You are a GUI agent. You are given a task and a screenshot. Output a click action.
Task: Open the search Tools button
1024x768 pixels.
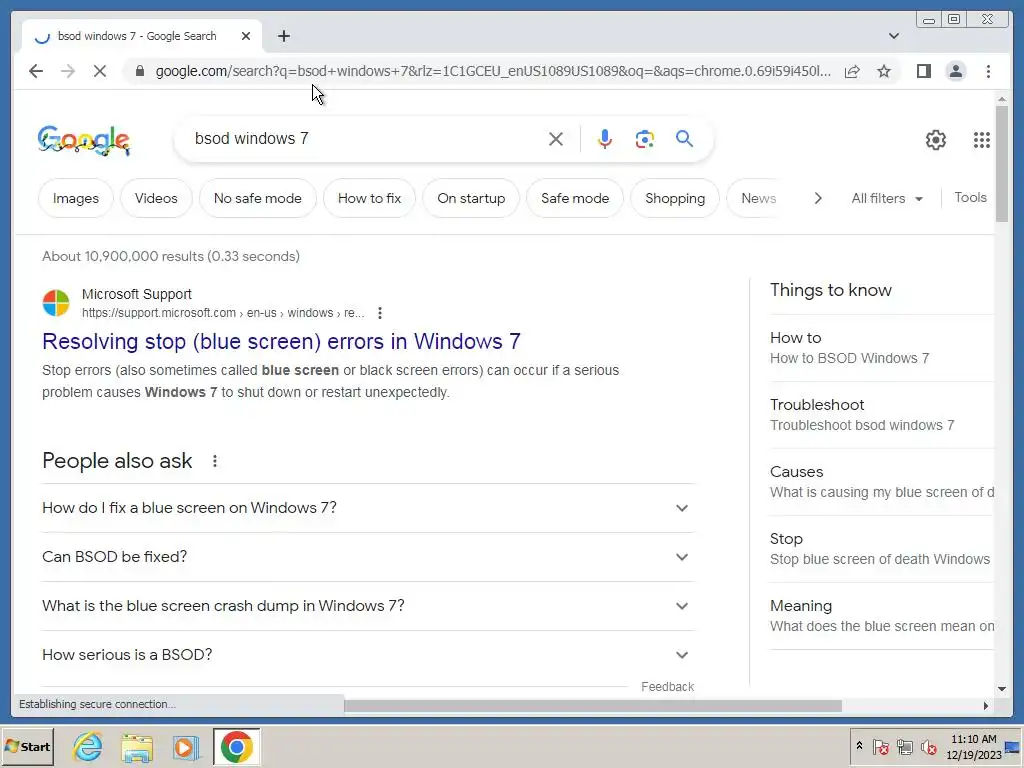pos(970,197)
